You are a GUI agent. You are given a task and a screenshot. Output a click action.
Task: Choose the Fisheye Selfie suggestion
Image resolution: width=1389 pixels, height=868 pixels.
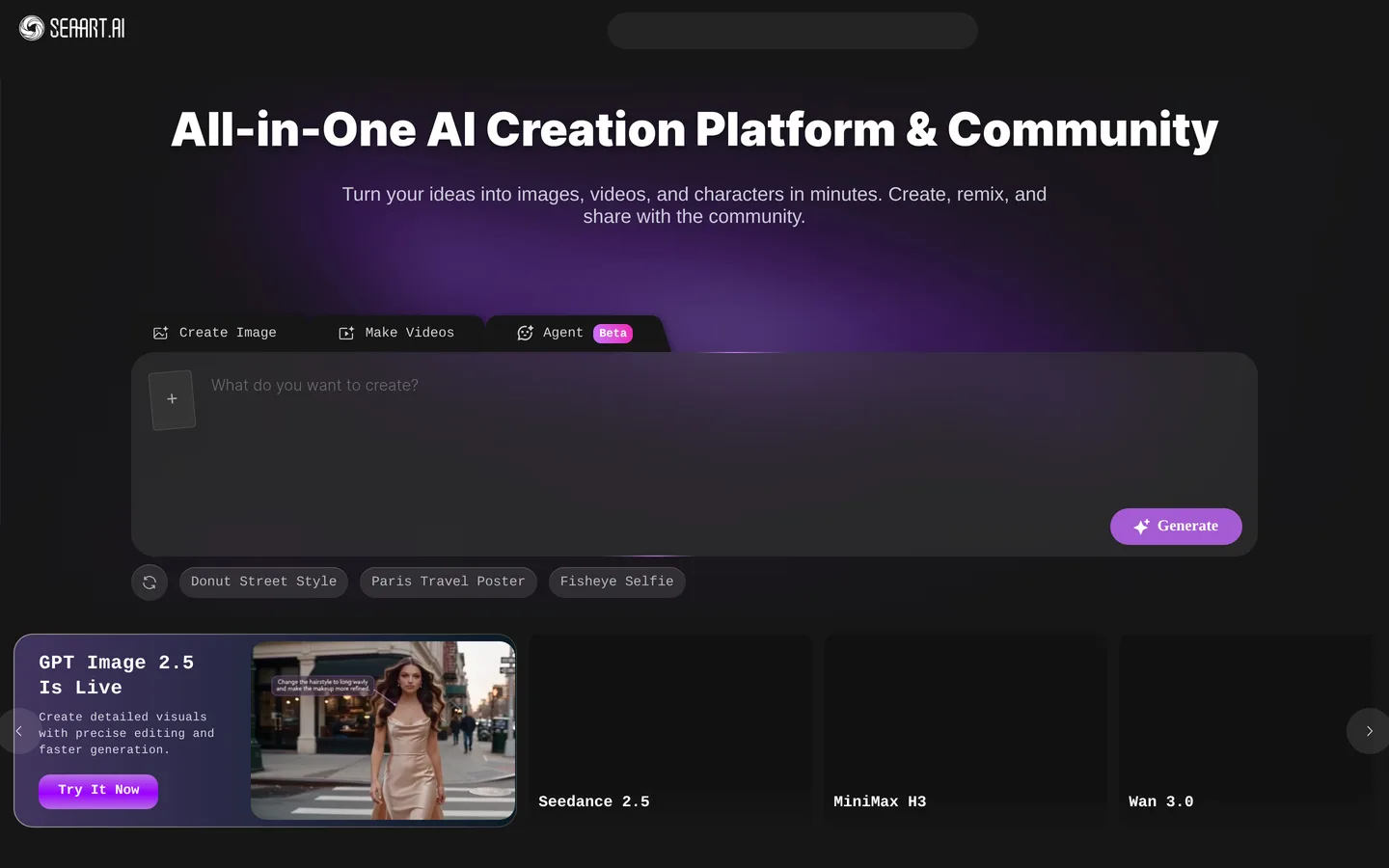pyautogui.click(x=616, y=583)
